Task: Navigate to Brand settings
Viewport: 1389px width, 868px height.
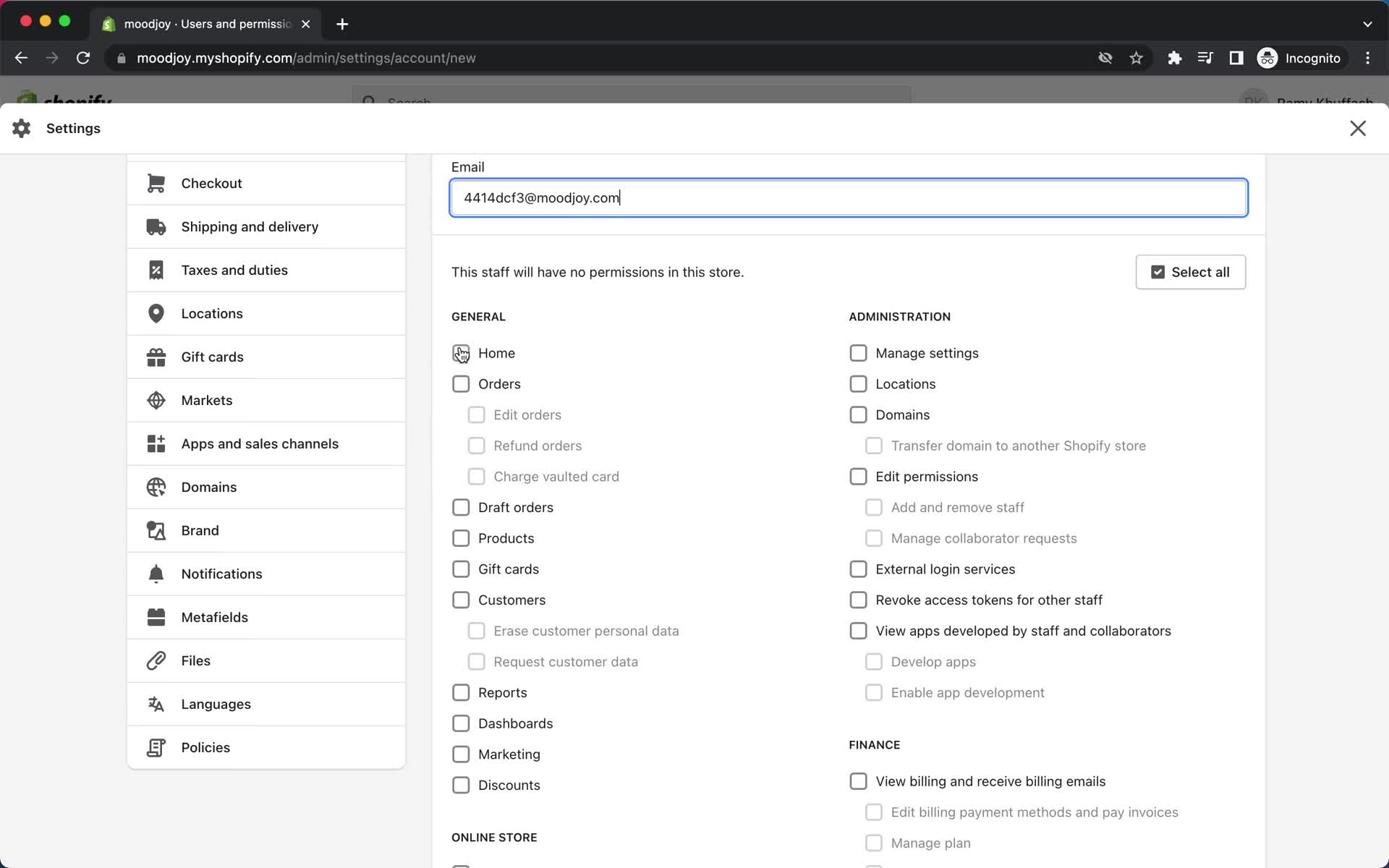Action: tap(199, 530)
